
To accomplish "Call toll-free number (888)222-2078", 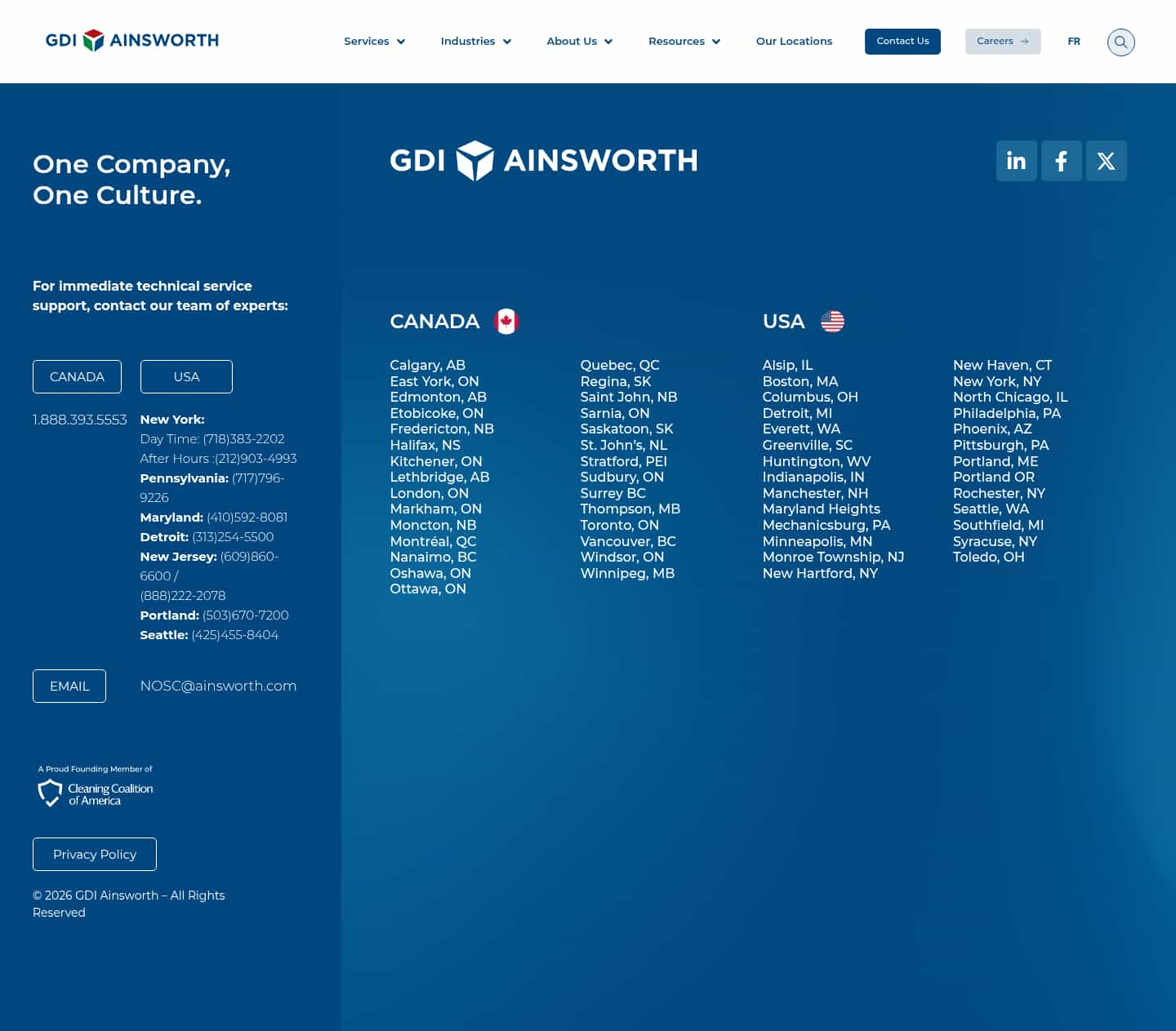I will click(183, 596).
